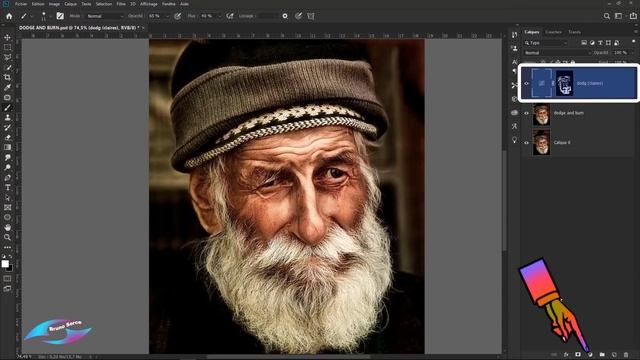This screenshot has width=640, height=360.
Task: Click the search magnifier at top right
Action: (x=607, y=16)
